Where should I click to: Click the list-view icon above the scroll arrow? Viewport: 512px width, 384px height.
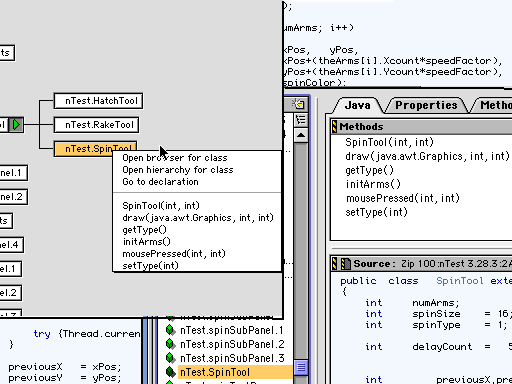click(x=301, y=120)
